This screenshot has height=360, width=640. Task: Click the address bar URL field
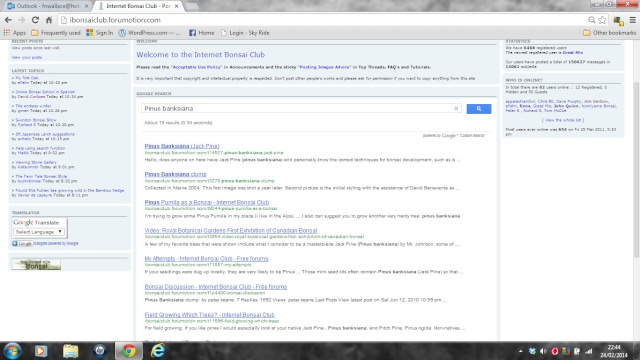322,20
